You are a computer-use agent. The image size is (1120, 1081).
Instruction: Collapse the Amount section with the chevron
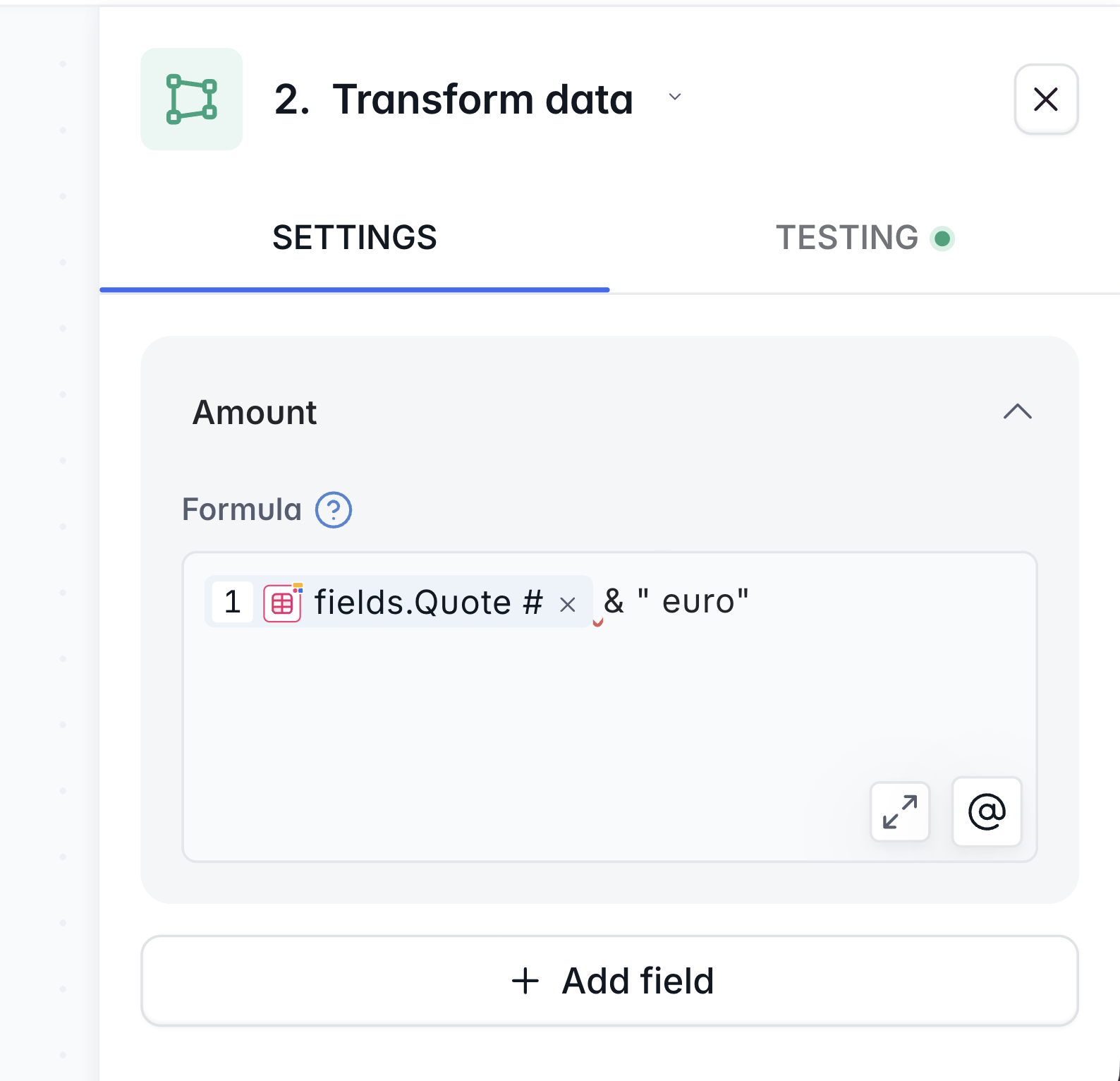point(1017,411)
